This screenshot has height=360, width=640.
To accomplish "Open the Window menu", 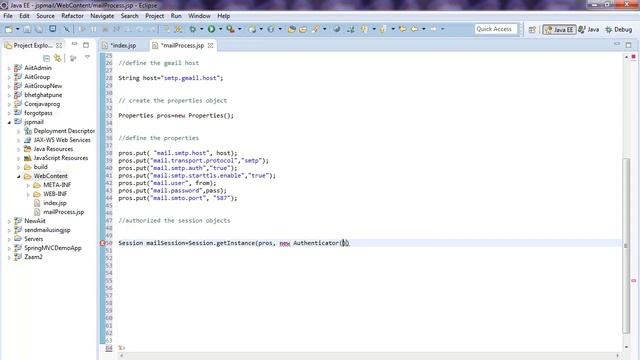I will tap(199, 16).
